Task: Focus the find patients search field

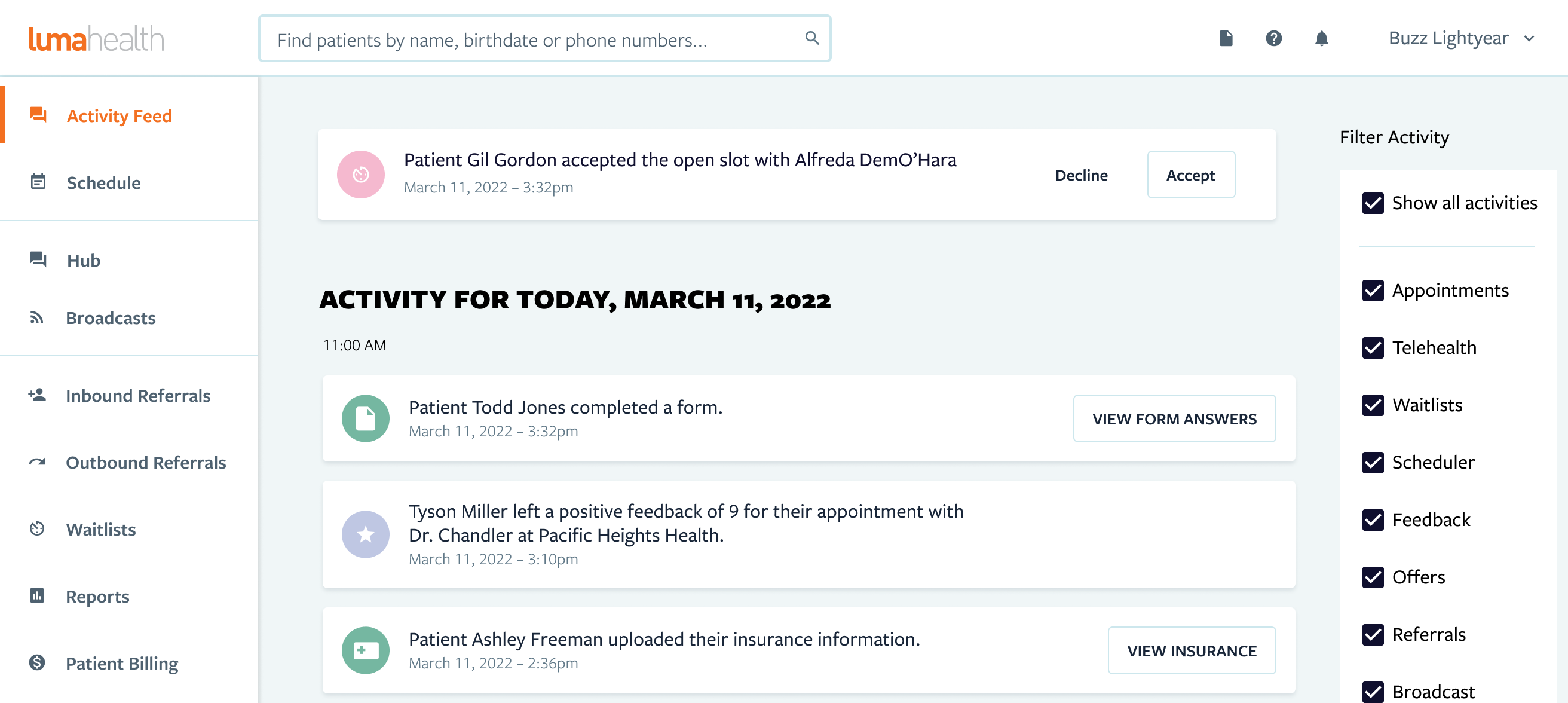Action: pyautogui.click(x=544, y=38)
